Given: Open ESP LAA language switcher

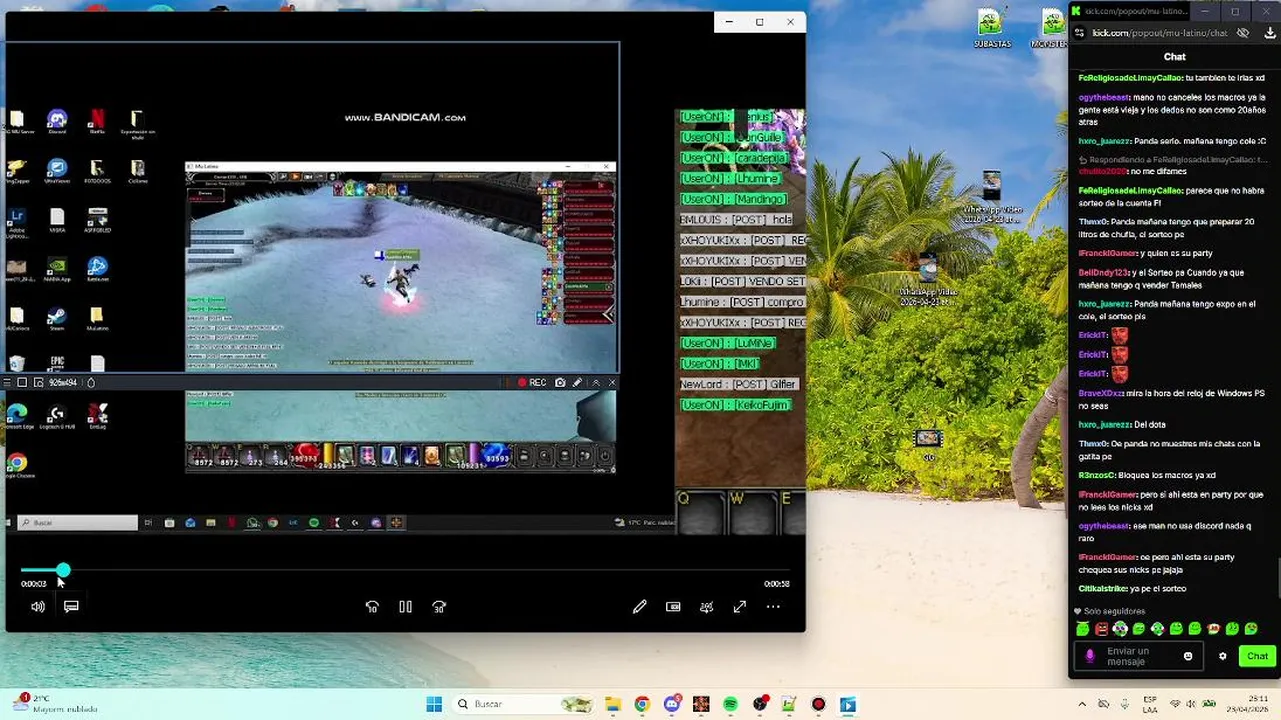Looking at the screenshot, I should click(1150, 704).
